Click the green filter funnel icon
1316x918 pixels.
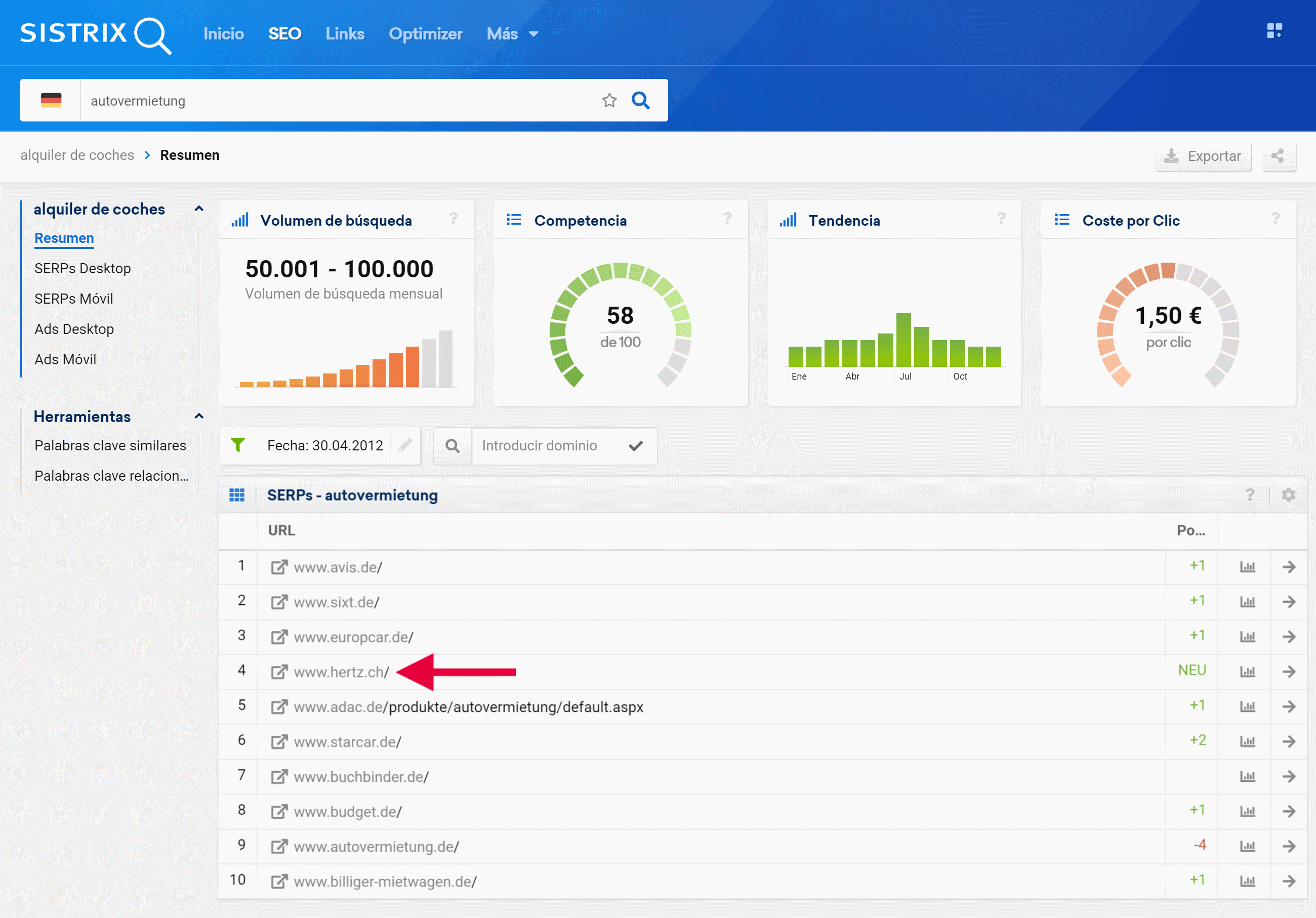237,445
